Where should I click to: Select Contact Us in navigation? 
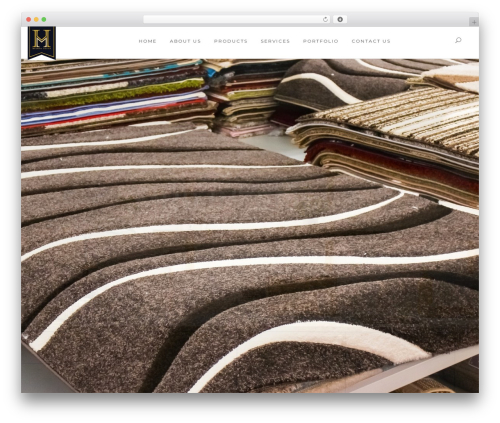371,41
